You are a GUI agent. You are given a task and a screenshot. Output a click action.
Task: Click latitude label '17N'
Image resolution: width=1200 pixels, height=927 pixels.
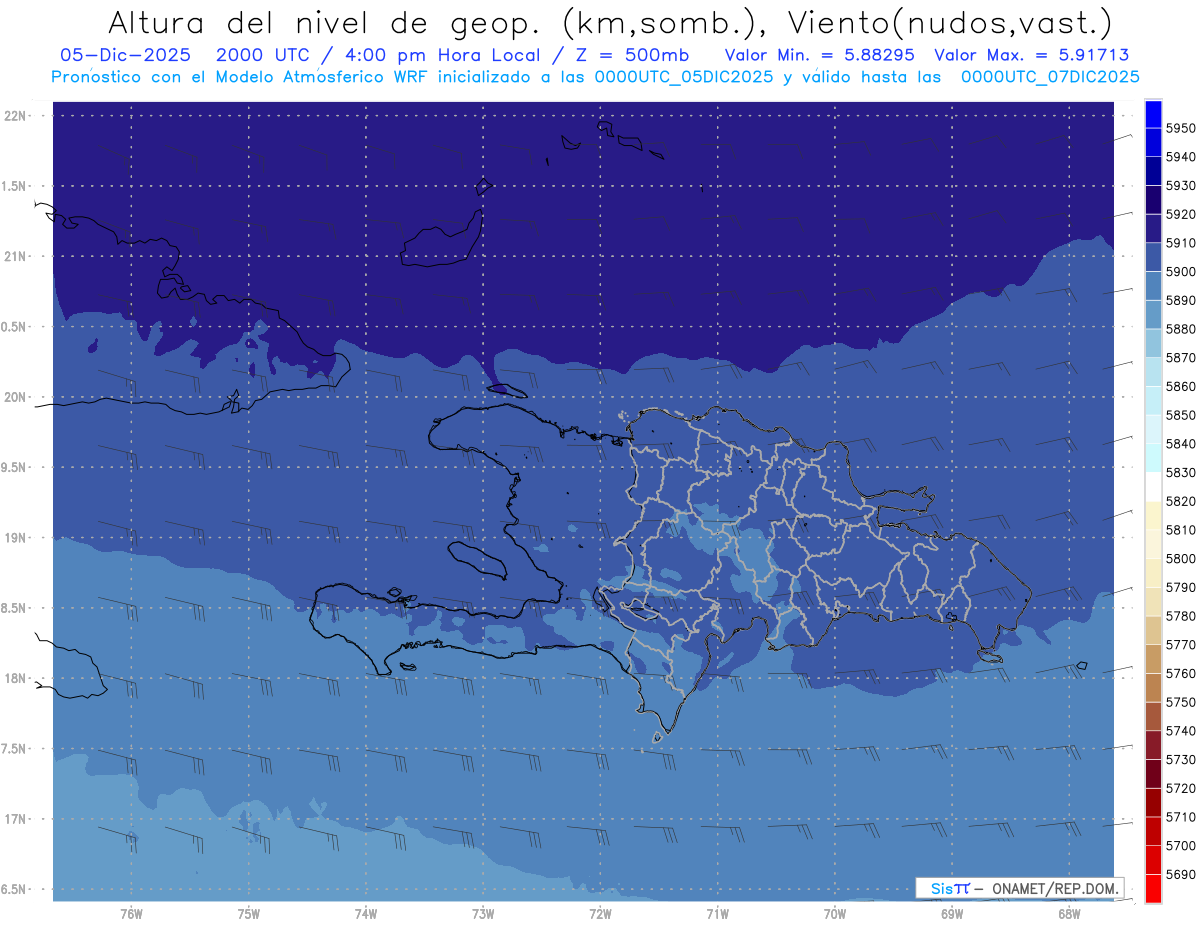[15, 819]
